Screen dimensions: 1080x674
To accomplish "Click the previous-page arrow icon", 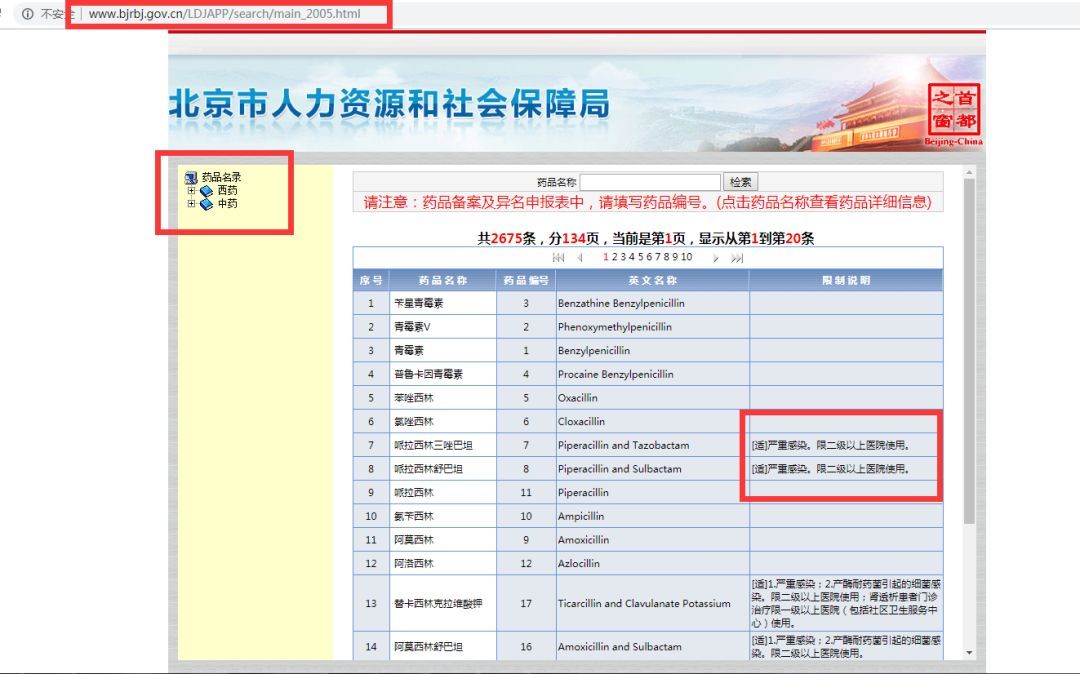I will (581, 257).
